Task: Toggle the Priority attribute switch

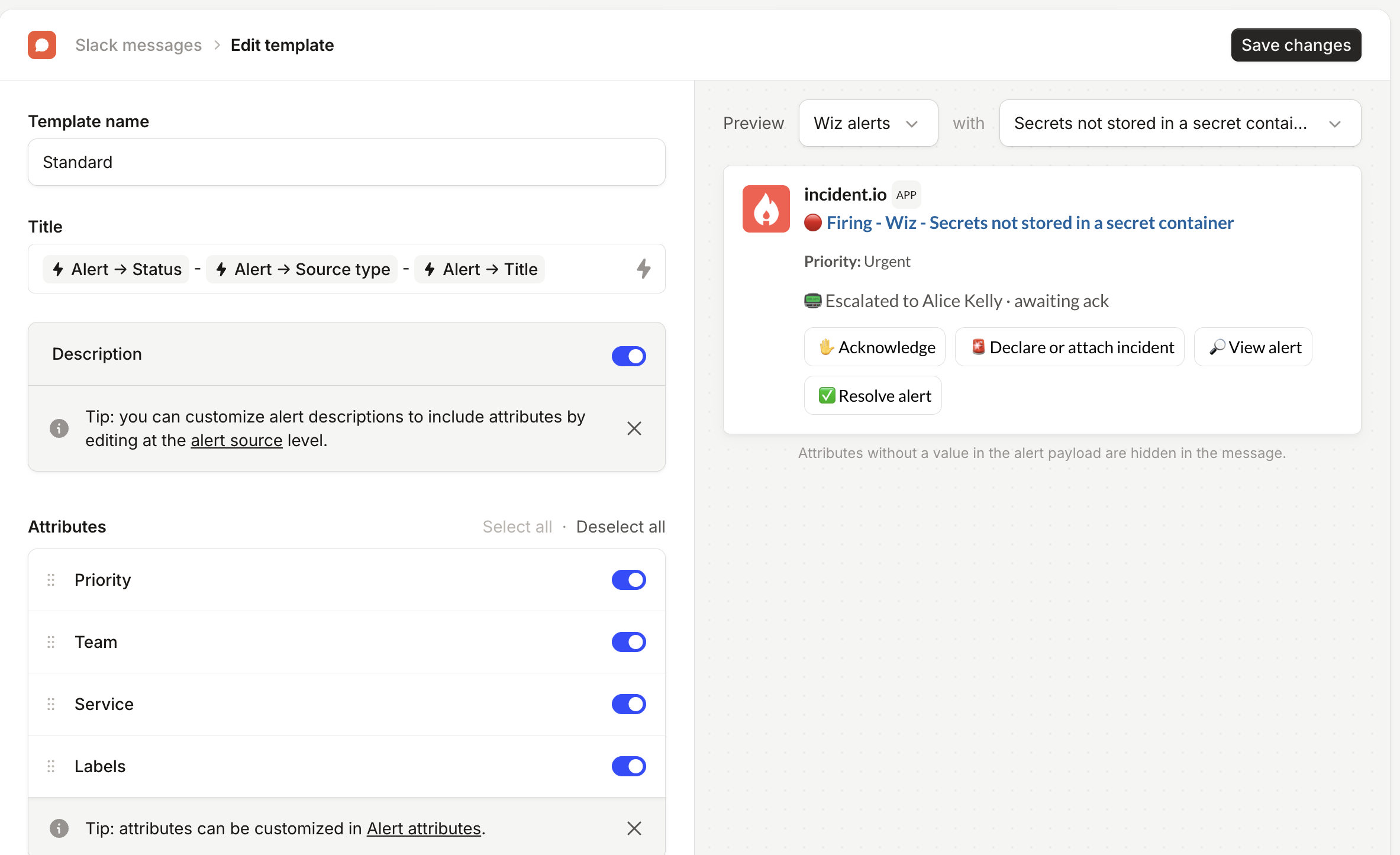Action: coord(628,580)
